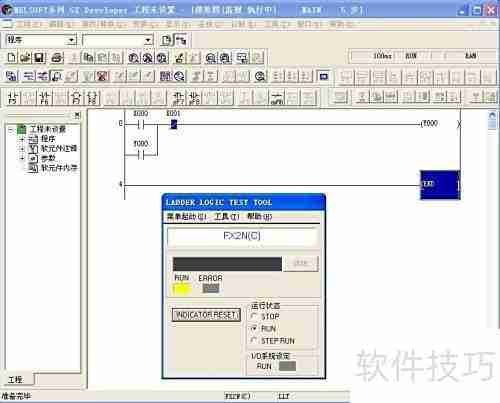500x403 pixels.
Task: Click device batch monitor toolbar icon
Action: pos(225,58)
